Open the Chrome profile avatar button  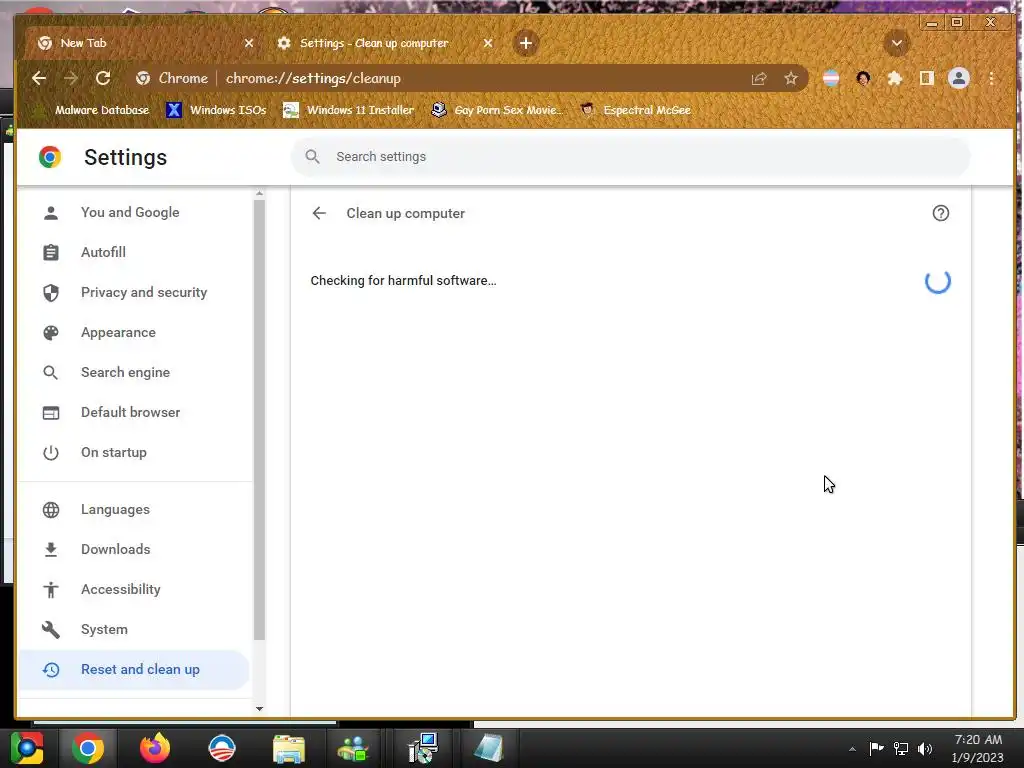[959, 78]
